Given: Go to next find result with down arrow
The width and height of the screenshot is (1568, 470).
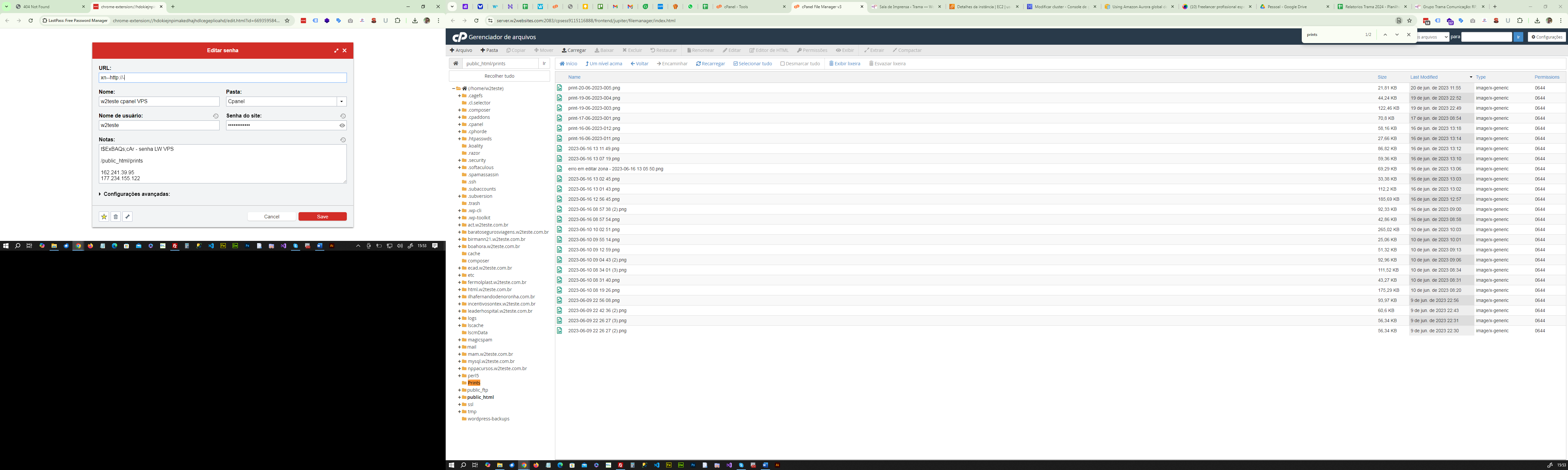Looking at the screenshot, I should (1396, 35).
